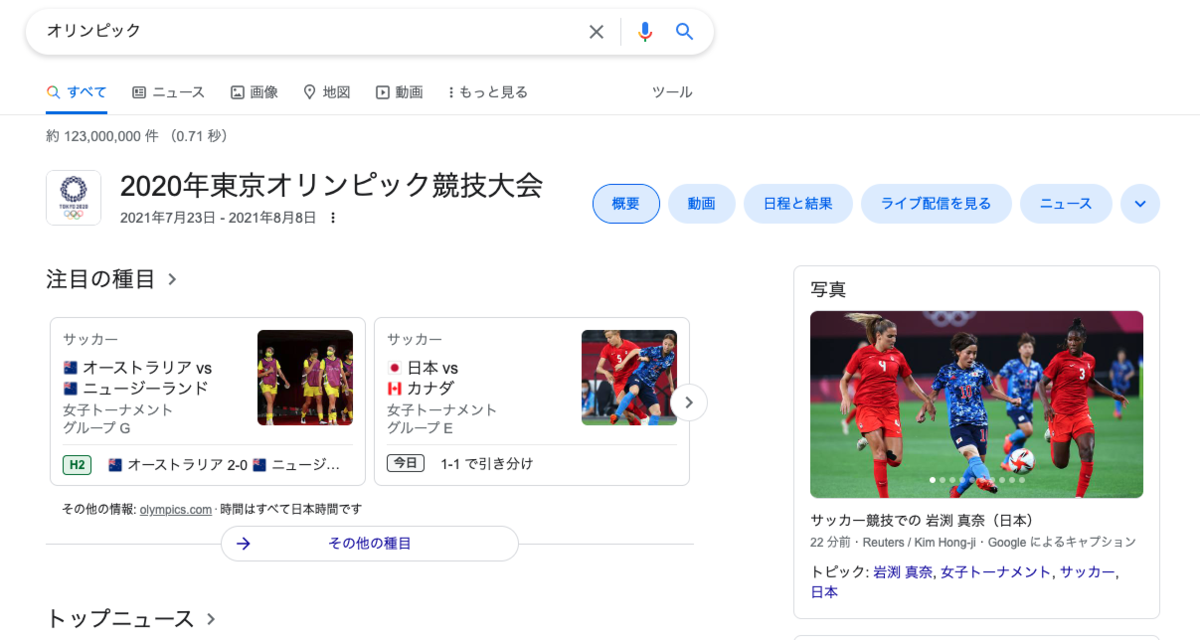Viewport: 1200px width, 640px height.
Task: Click into the オリンピック search field
Action: click(x=310, y=32)
